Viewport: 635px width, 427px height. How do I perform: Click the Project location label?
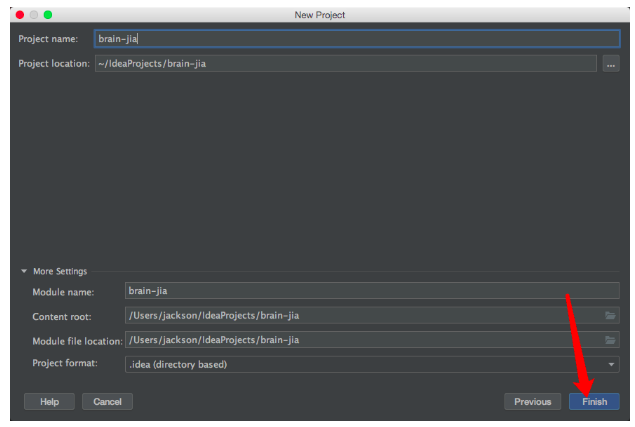coord(54,64)
